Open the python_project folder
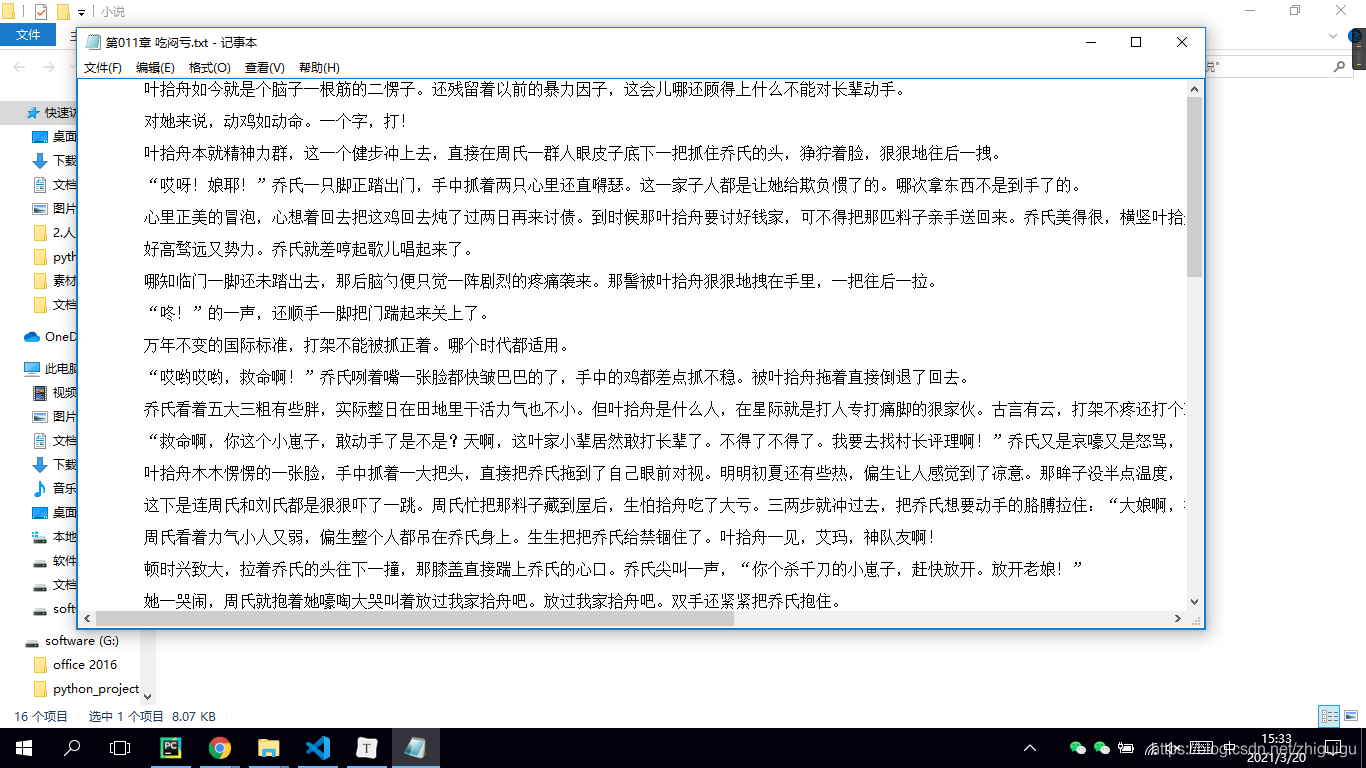This screenshot has height=768, width=1366. pyautogui.click(x=96, y=688)
